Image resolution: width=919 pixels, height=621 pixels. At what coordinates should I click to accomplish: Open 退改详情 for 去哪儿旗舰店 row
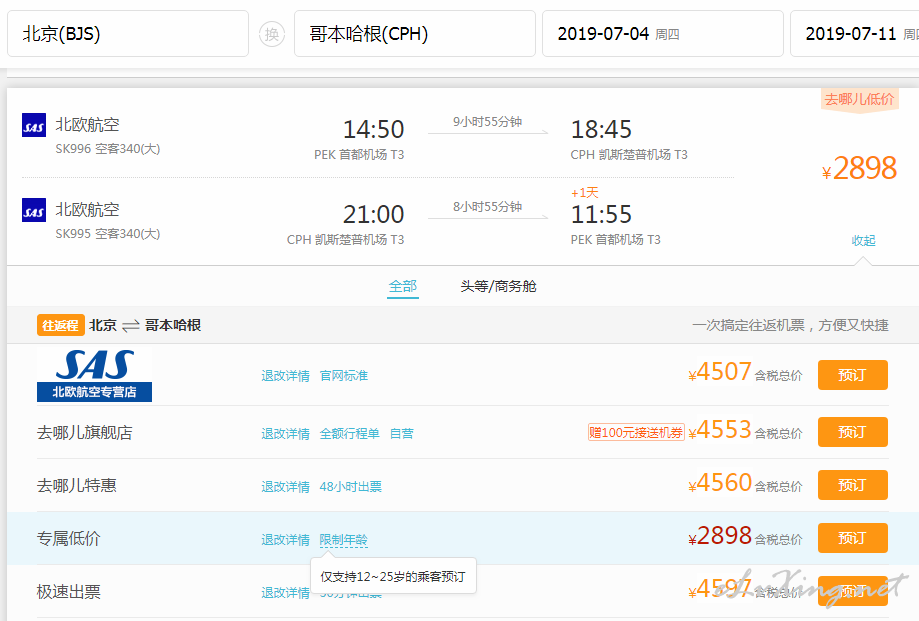click(x=285, y=434)
